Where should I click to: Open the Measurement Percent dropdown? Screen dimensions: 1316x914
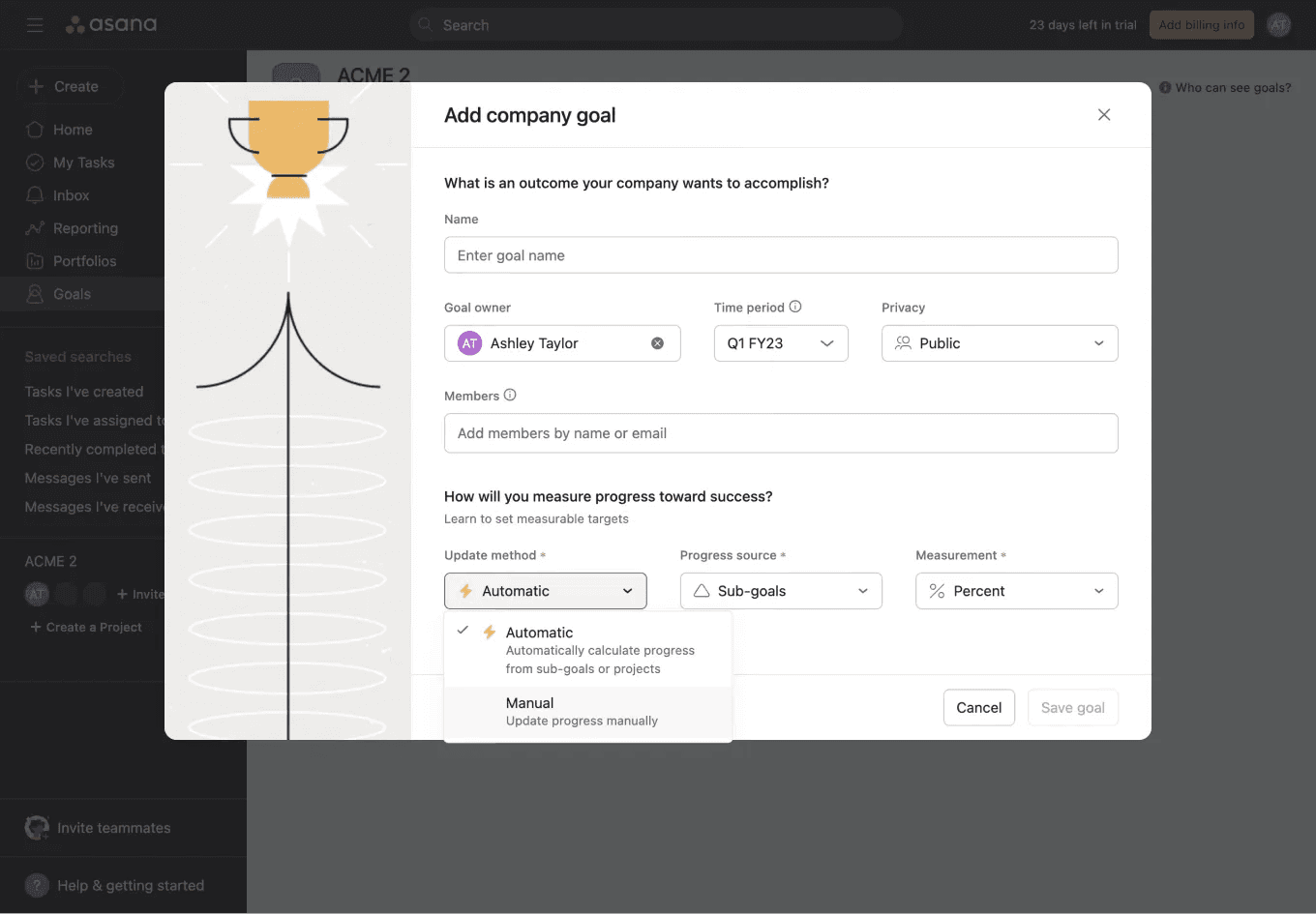point(1016,590)
